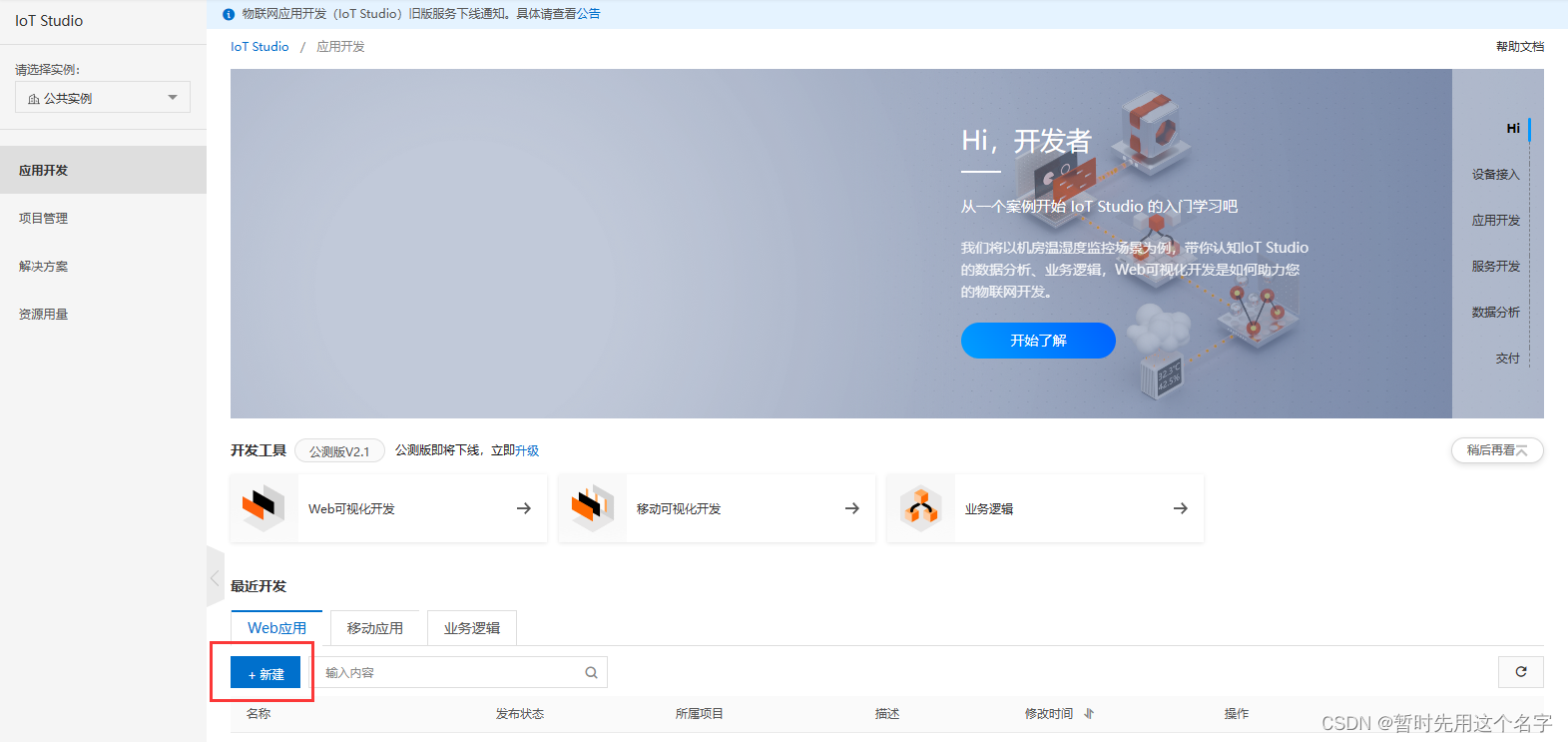
Task: Click the 开发工具 section heading
Action: [x=259, y=450]
